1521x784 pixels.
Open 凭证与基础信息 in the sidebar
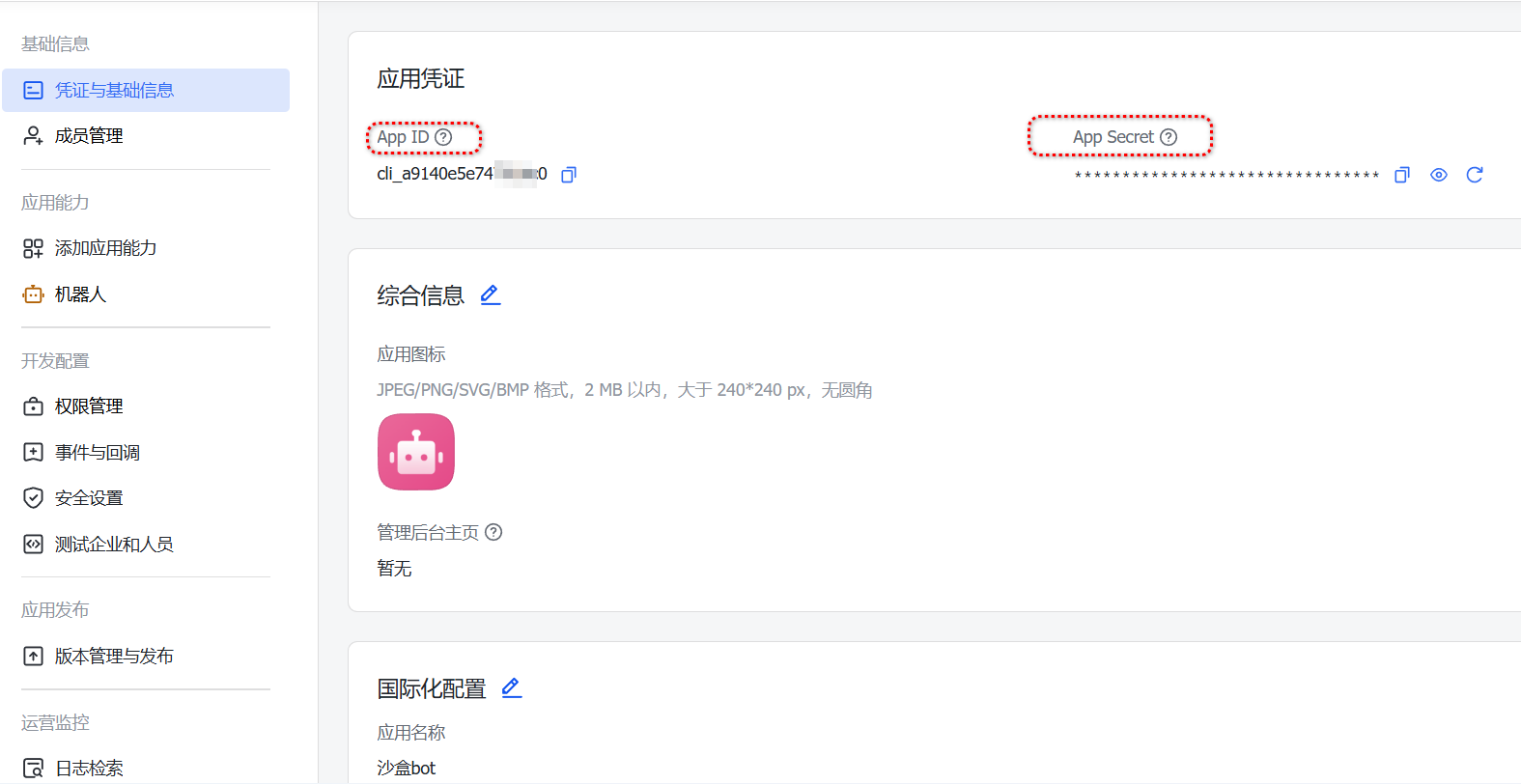point(114,91)
